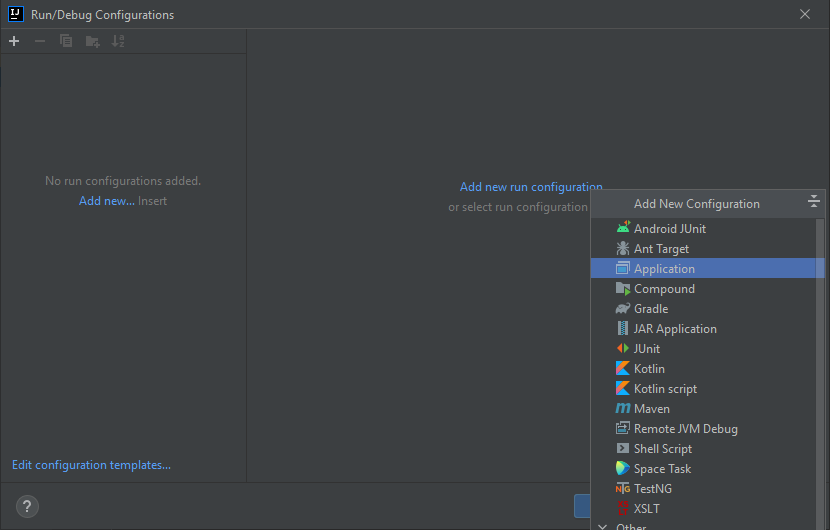The width and height of the screenshot is (830, 530).
Task: Click the Ant Target bug icon
Action: (x=623, y=248)
